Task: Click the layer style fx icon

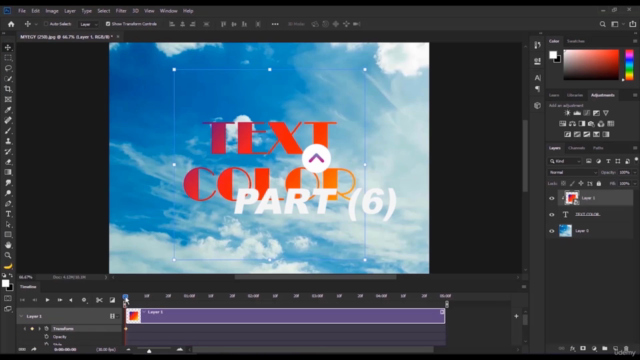Action: [x=572, y=349]
